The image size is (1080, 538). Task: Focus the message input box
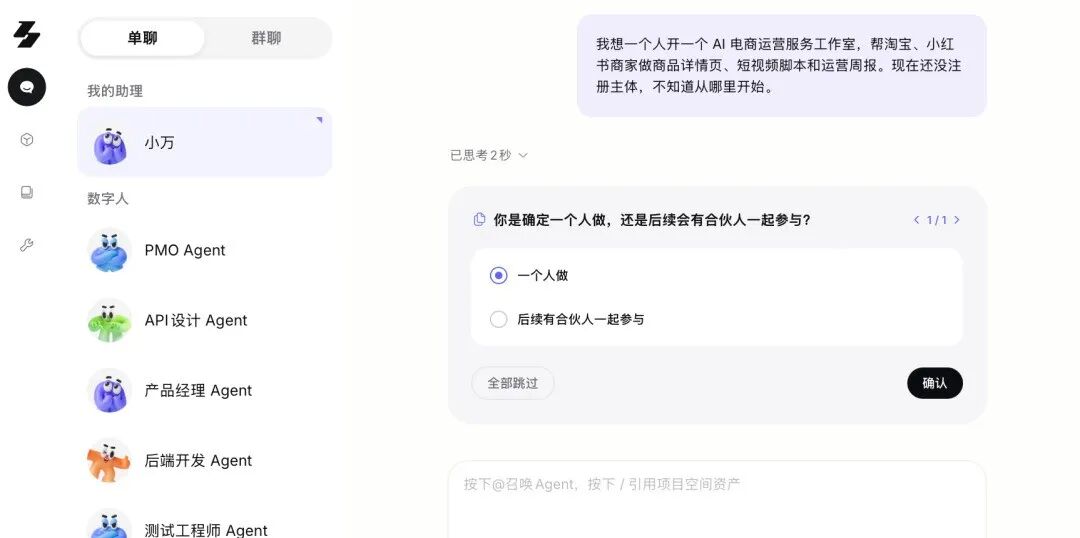coord(717,499)
